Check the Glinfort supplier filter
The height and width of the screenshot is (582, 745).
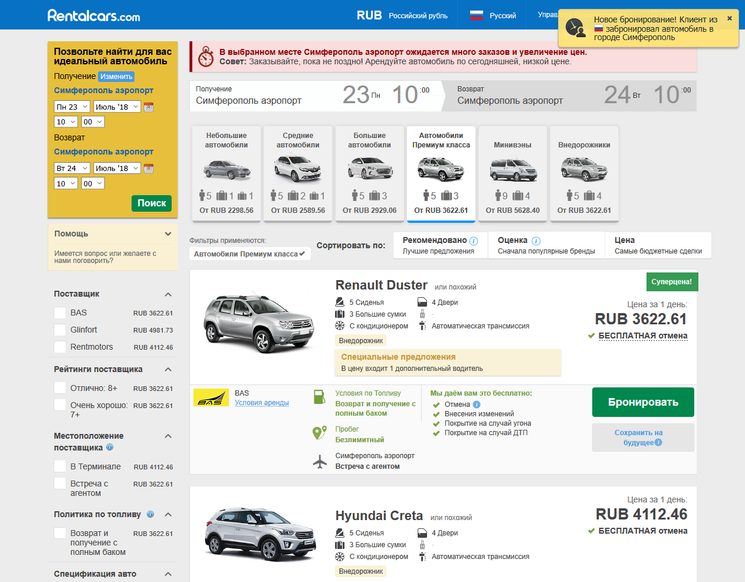pos(60,330)
